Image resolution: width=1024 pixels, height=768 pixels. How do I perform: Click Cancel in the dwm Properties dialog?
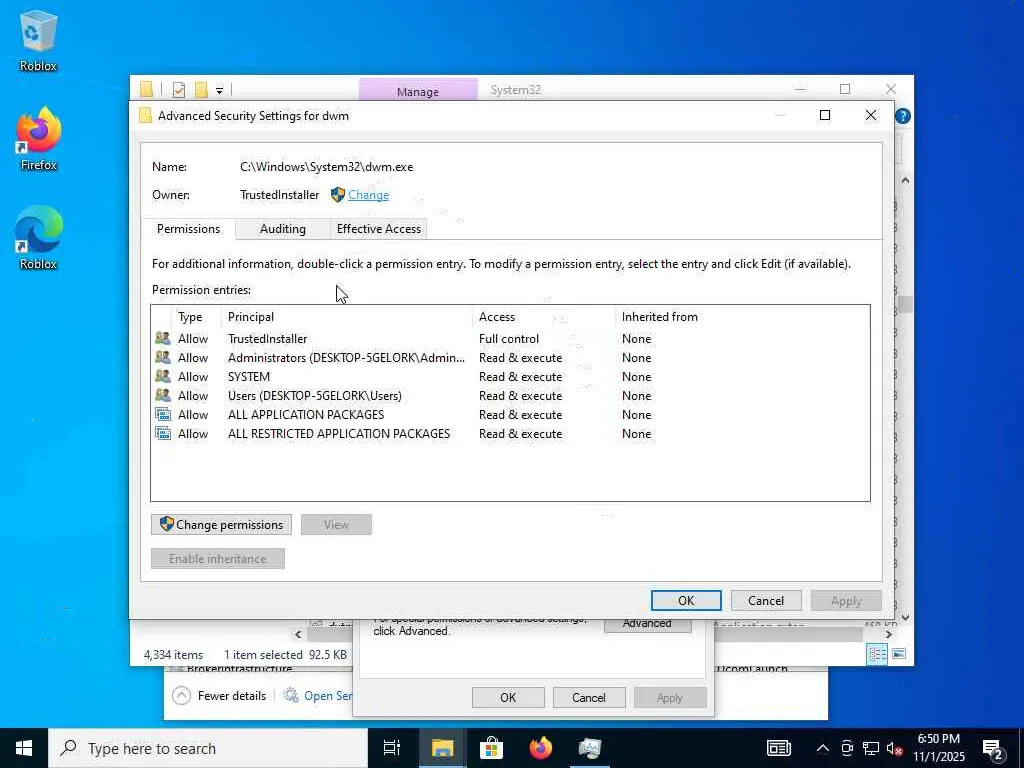(x=589, y=697)
